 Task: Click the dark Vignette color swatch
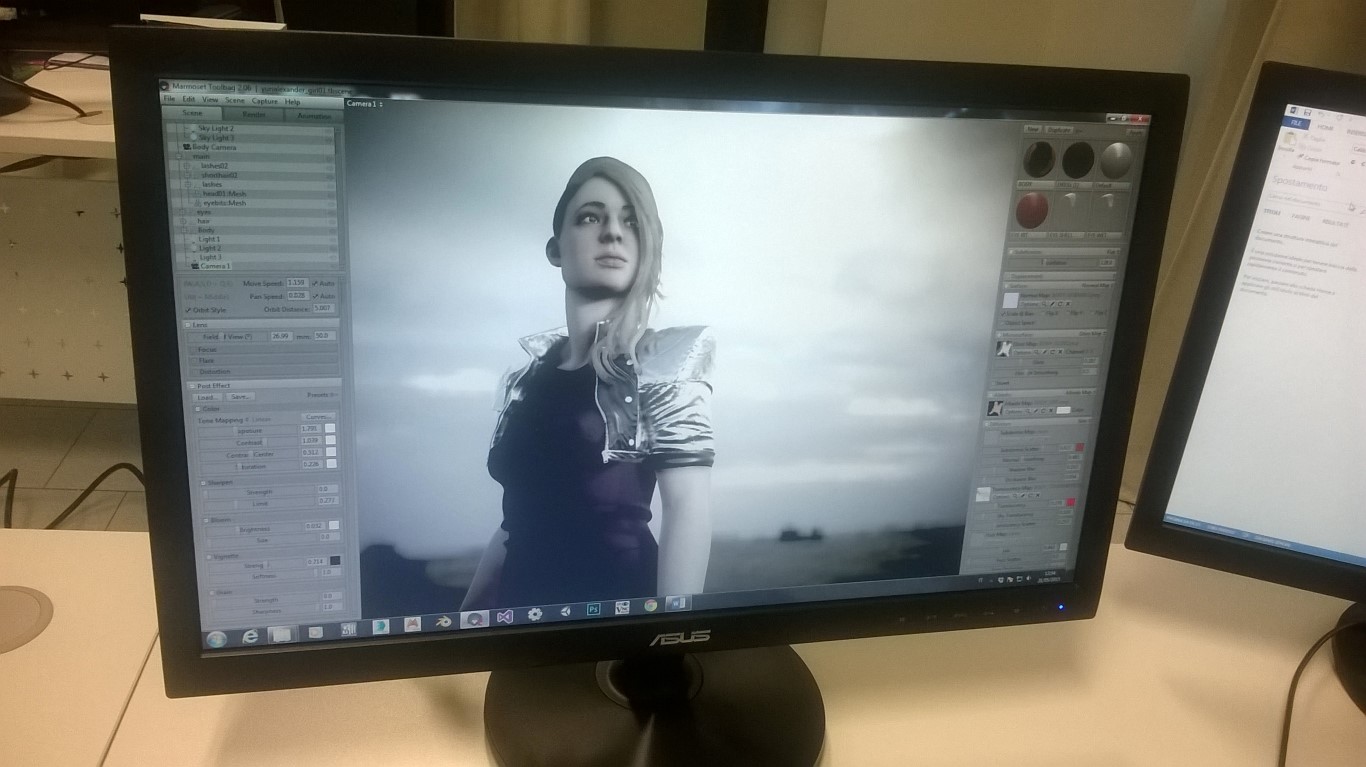pos(335,561)
